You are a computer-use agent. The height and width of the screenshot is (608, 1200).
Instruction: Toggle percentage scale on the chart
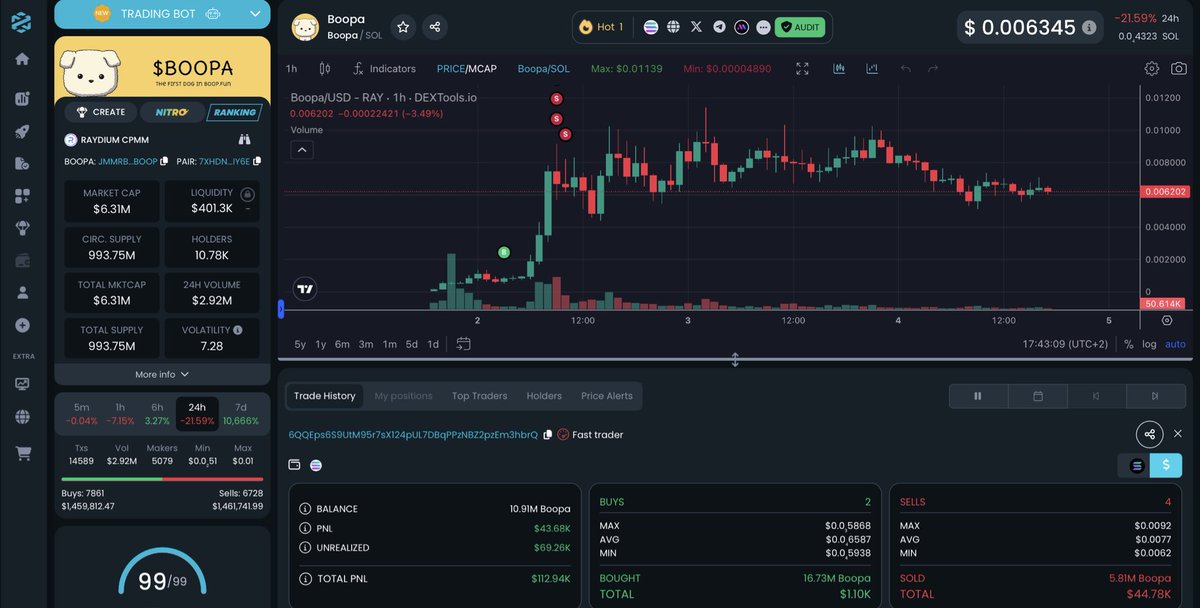pyautogui.click(x=1129, y=344)
